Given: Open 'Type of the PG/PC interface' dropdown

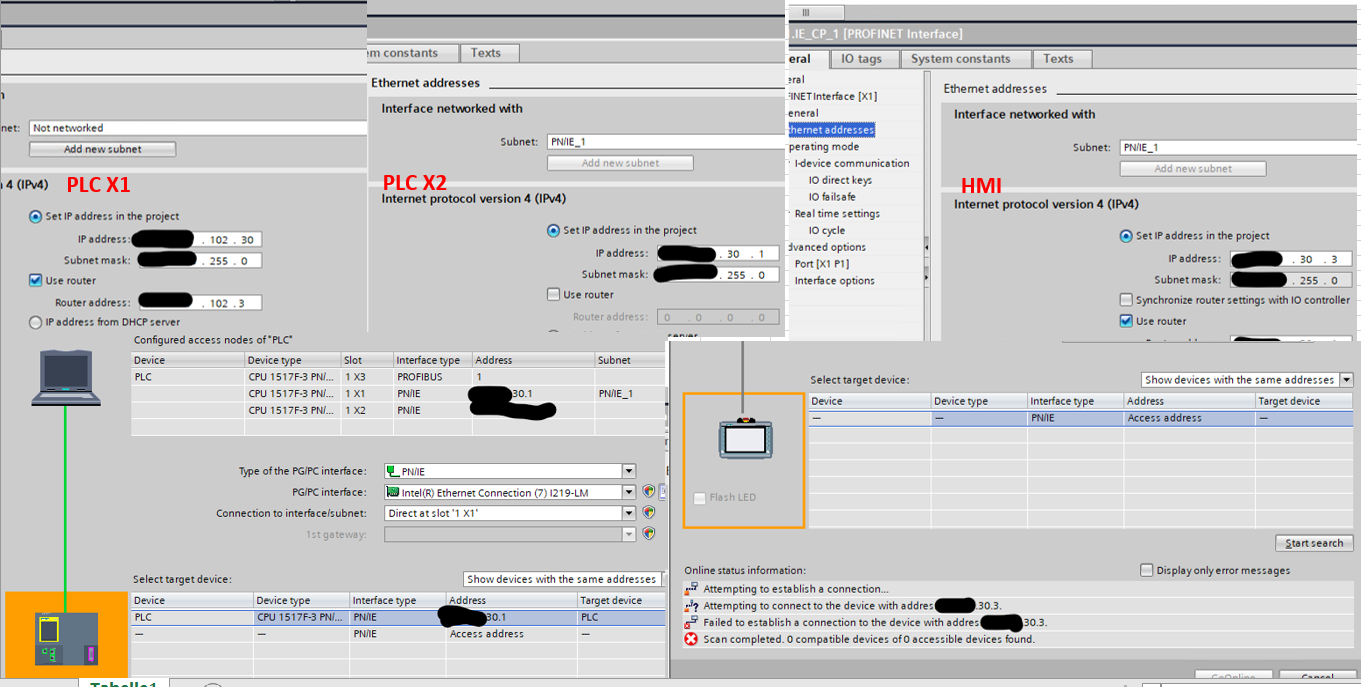Looking at the screenshot, I should click(x=629, y=471).
